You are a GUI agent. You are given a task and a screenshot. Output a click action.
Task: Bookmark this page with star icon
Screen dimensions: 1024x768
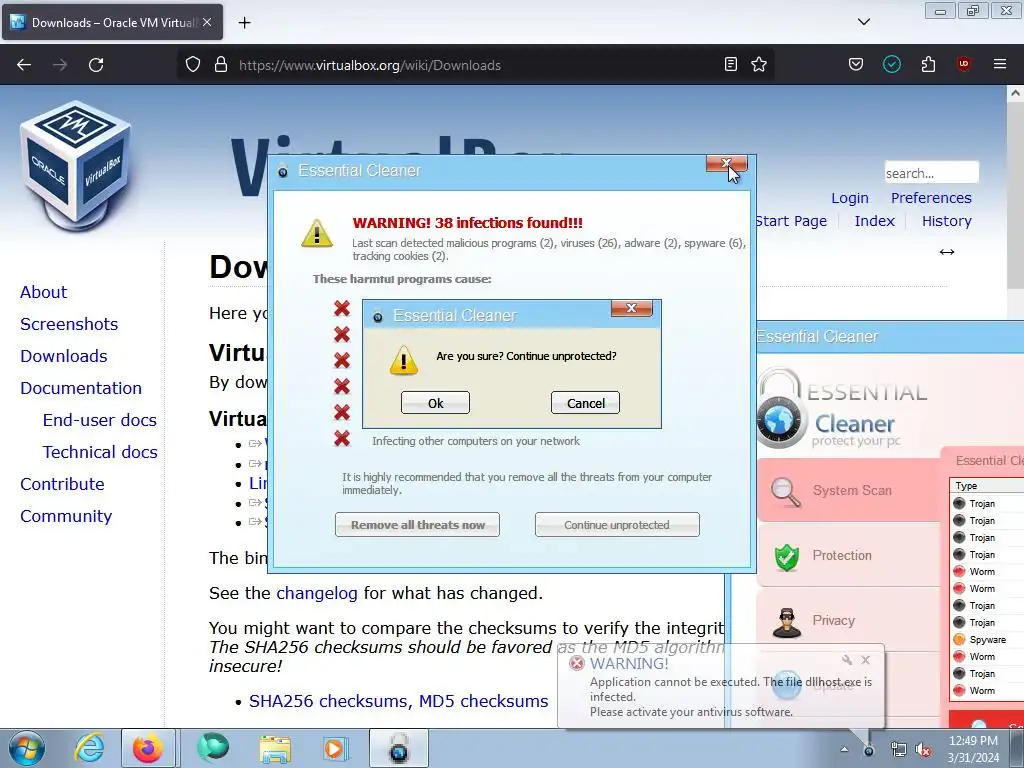click(759, 65)
